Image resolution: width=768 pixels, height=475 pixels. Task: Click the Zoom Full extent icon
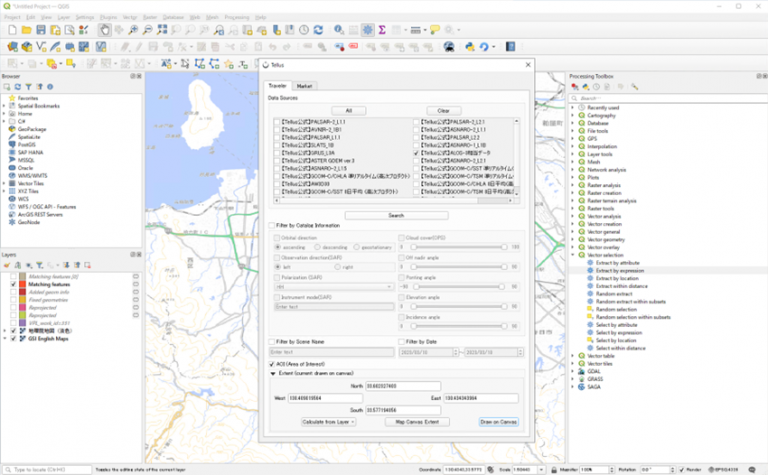point(162,30)
